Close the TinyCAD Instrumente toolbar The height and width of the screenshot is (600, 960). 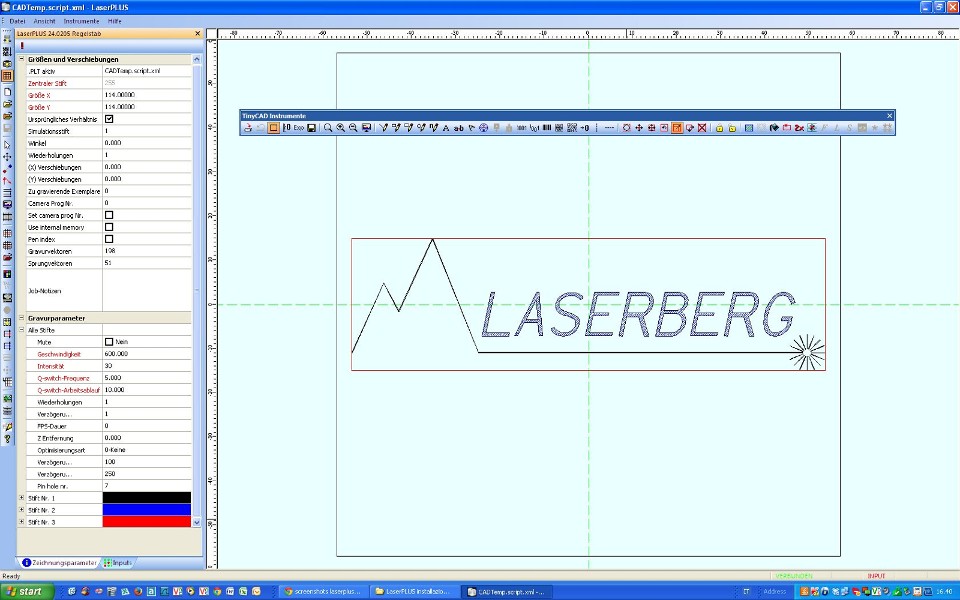890,116
